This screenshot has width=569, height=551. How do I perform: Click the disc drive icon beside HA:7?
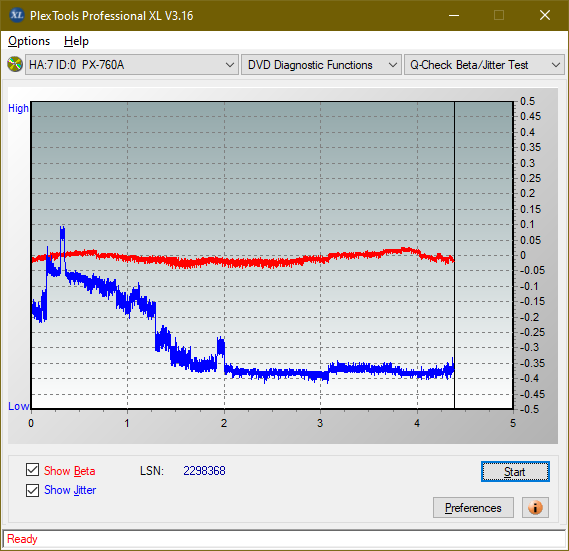[x=15, y=65]
